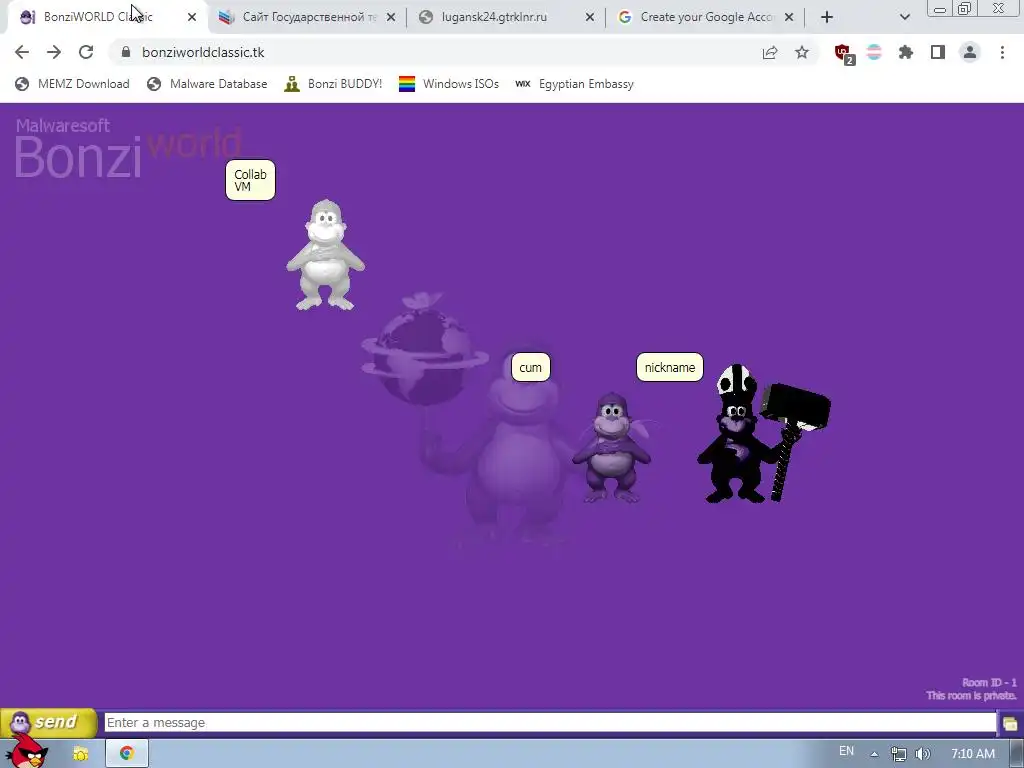
Task: Open the Malware Database bookmark
Action: (x=208, y=84)
